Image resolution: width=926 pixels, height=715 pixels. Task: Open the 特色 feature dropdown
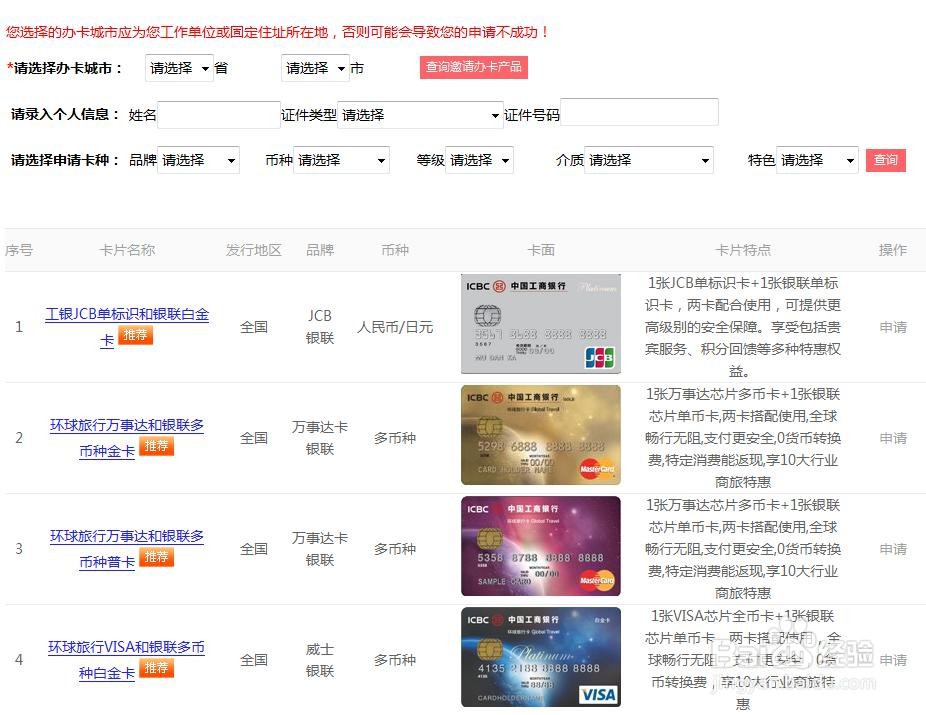[x=817, y=160]
